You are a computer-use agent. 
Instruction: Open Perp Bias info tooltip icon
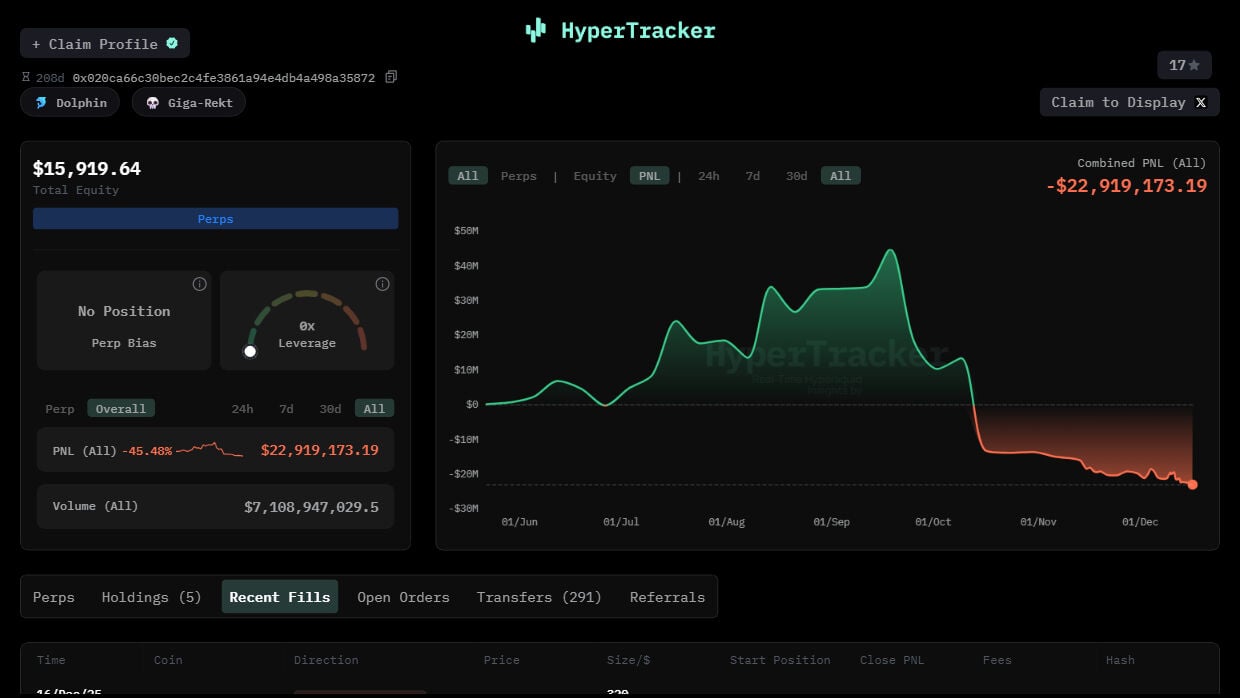pyautogui.click(x=199, y=284)
